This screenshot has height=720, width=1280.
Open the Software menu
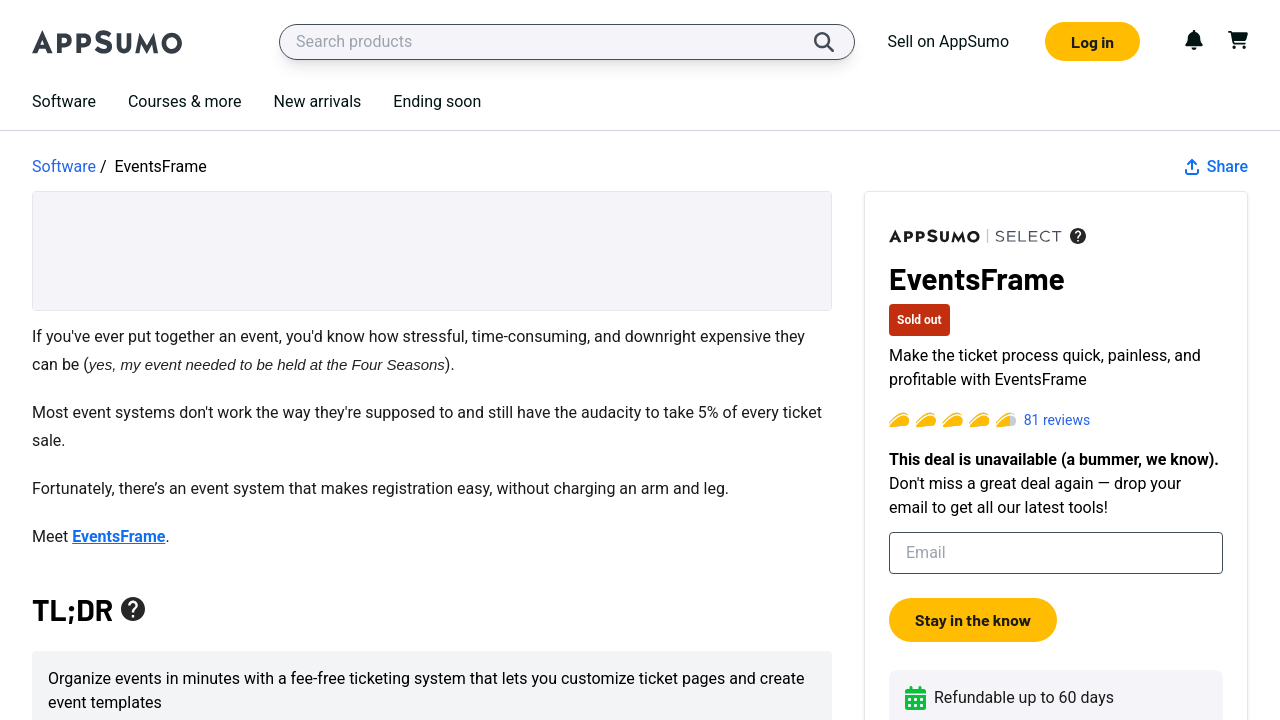(x=64, y=101)
